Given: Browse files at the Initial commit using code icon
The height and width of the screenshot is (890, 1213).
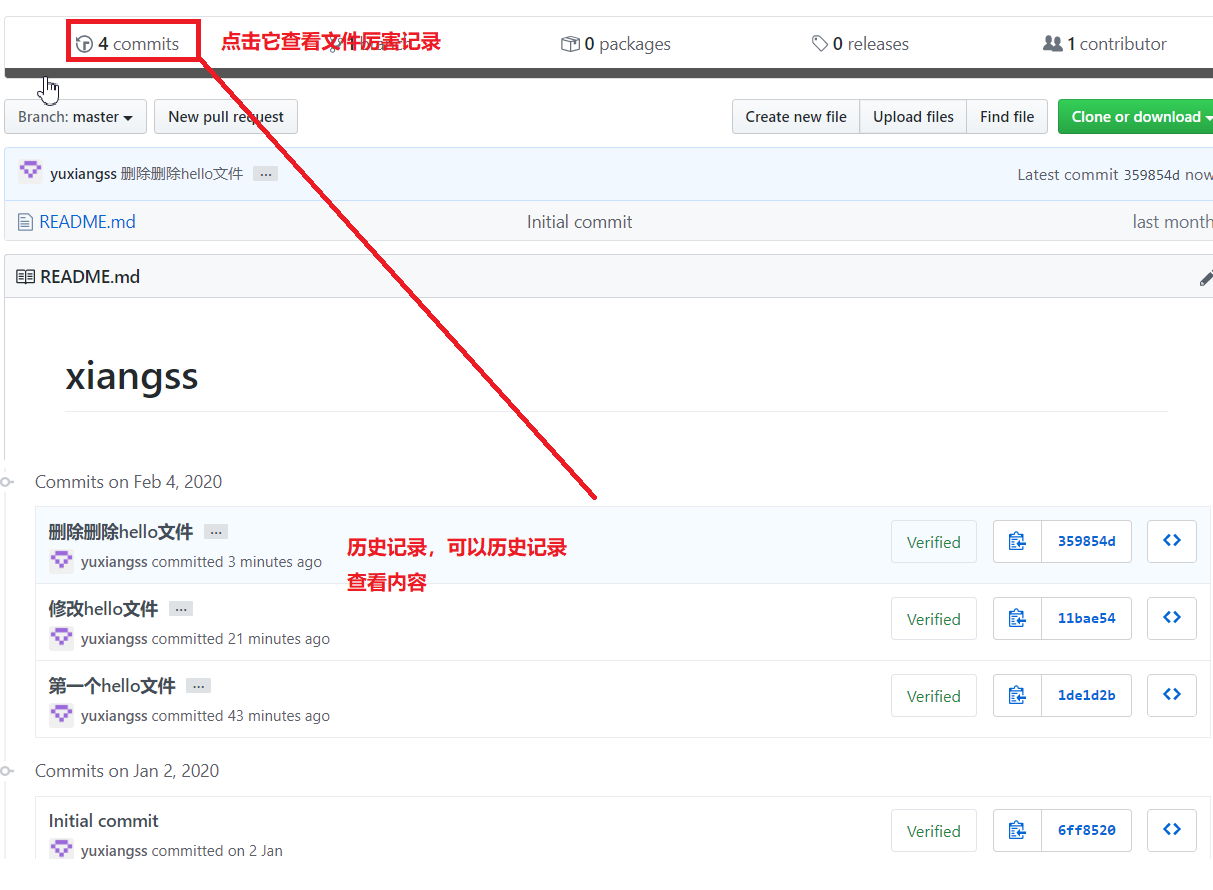Looking at the screenshot, I should 1171,830.
